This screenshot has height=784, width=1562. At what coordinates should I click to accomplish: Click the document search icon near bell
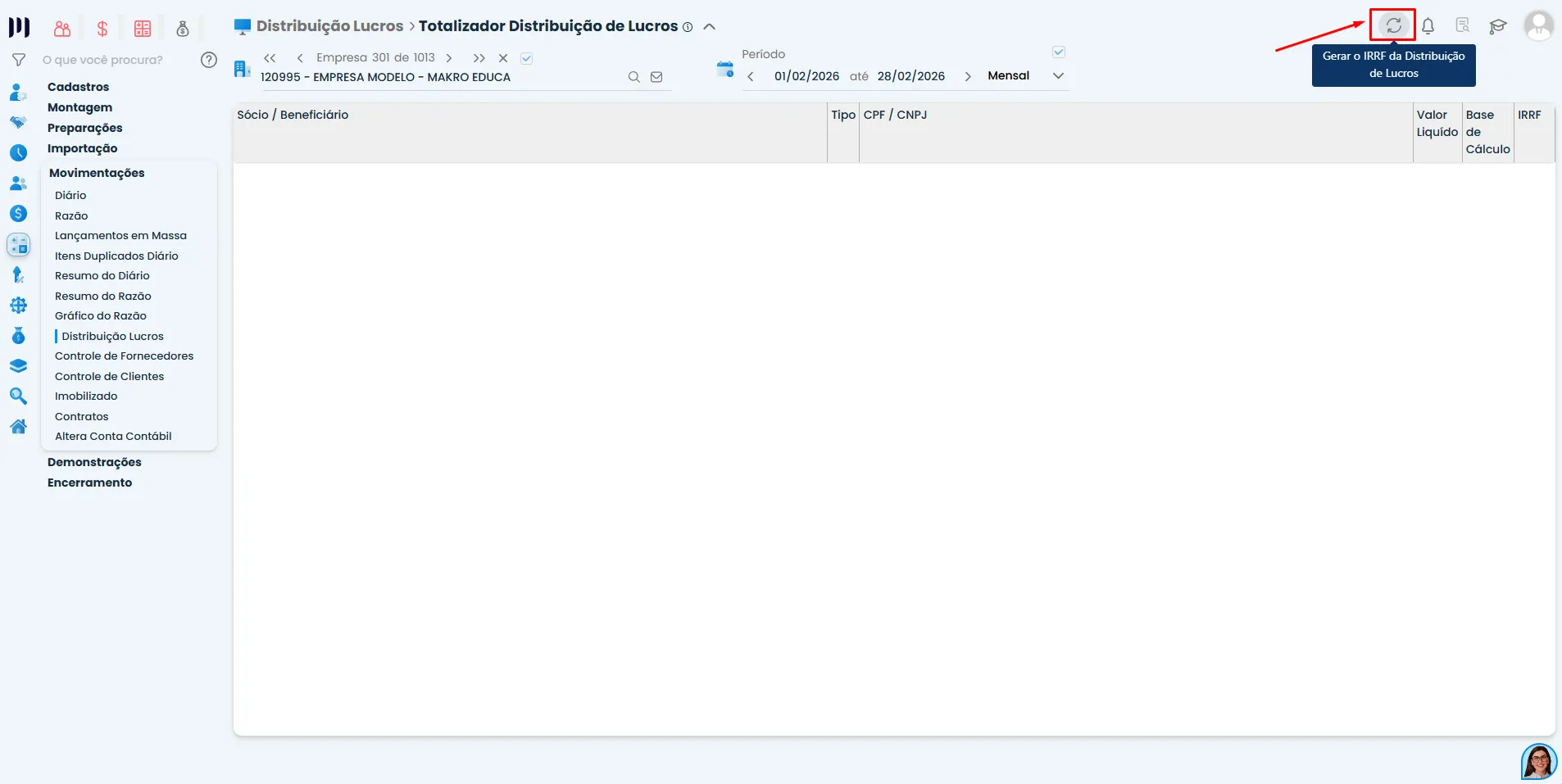click(1463, 25)
